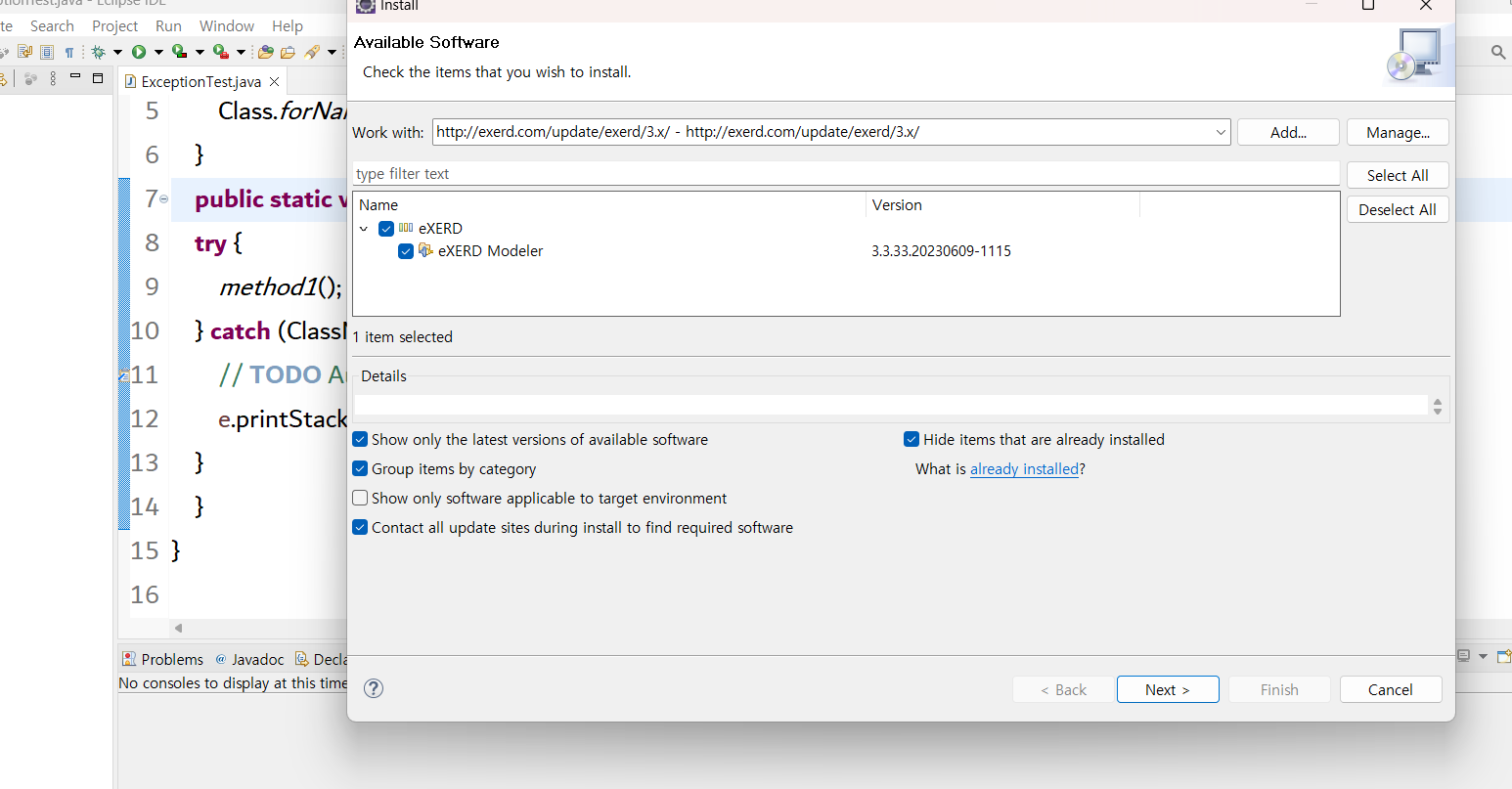Click the Open Task folder icon in toolbar
The height and width of the screenshot is (789, 1512).
[x=288, y=52]
